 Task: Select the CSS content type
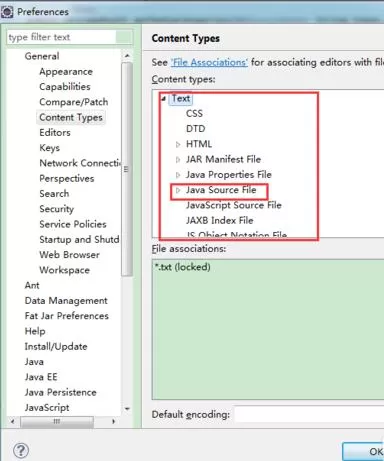[x=194, y=114]
